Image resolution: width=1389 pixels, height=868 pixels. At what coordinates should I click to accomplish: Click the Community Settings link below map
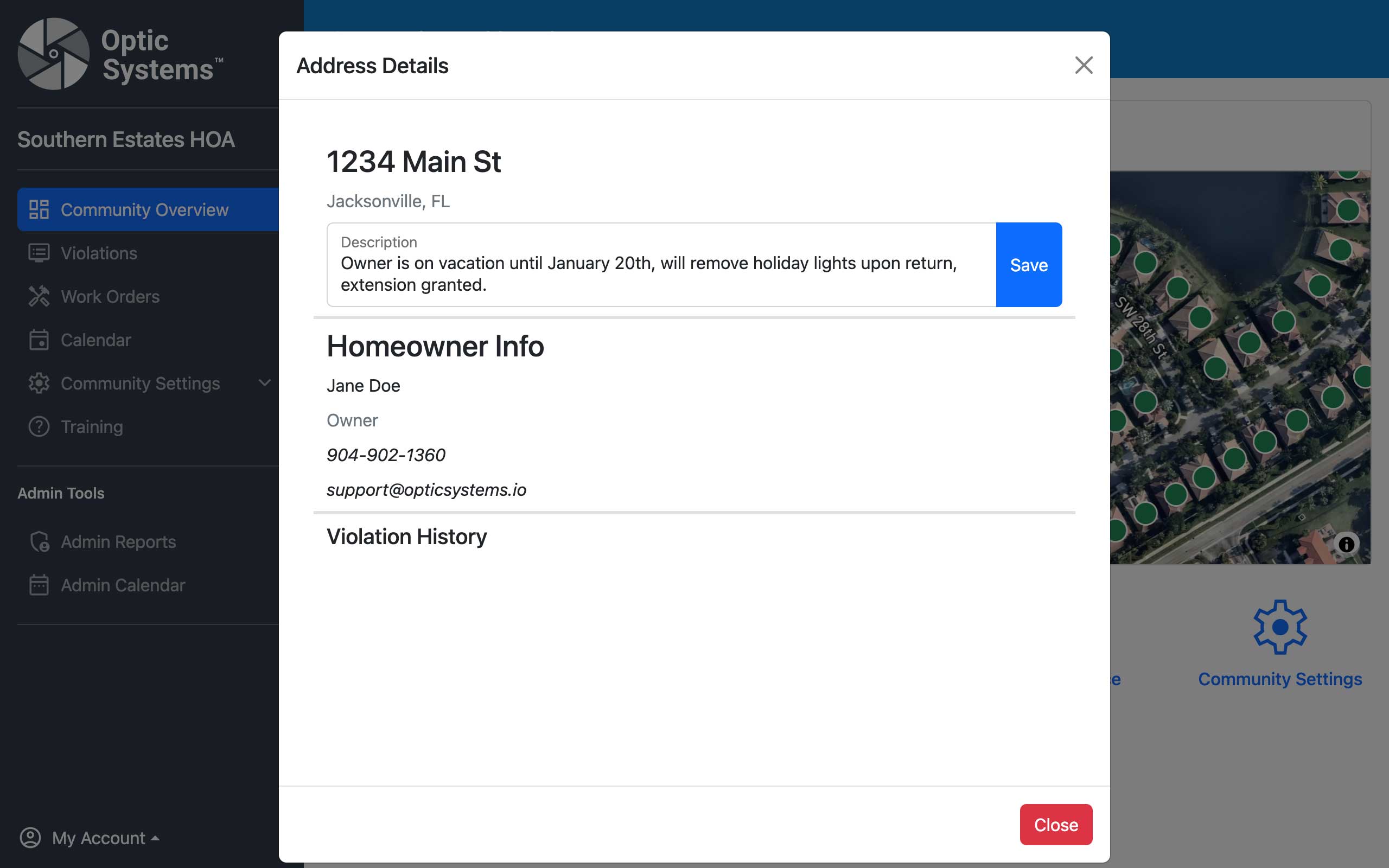click(x=1279, y=679)
